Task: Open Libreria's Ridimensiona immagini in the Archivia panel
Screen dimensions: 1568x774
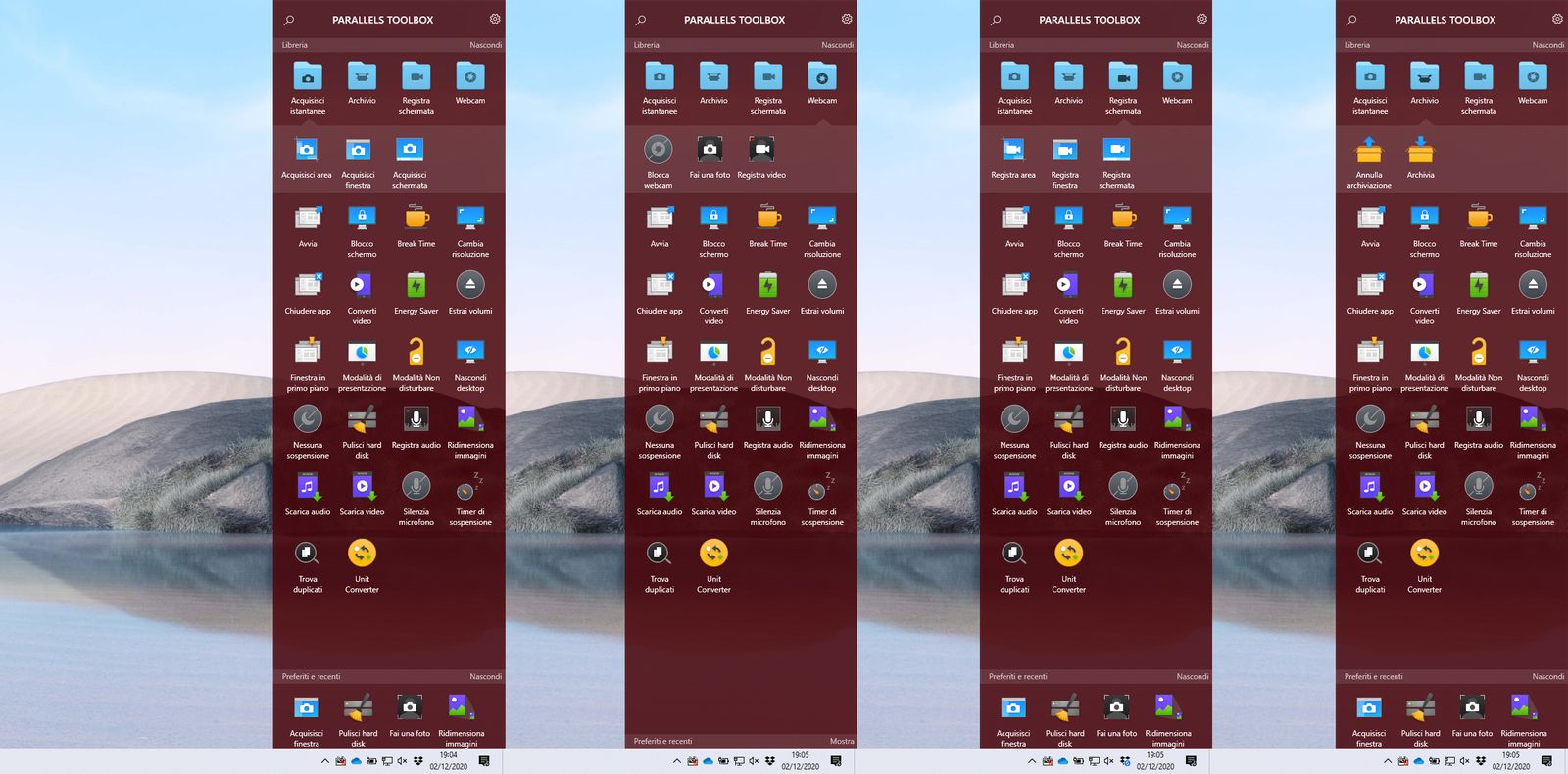Action: tap(1533, 432)
